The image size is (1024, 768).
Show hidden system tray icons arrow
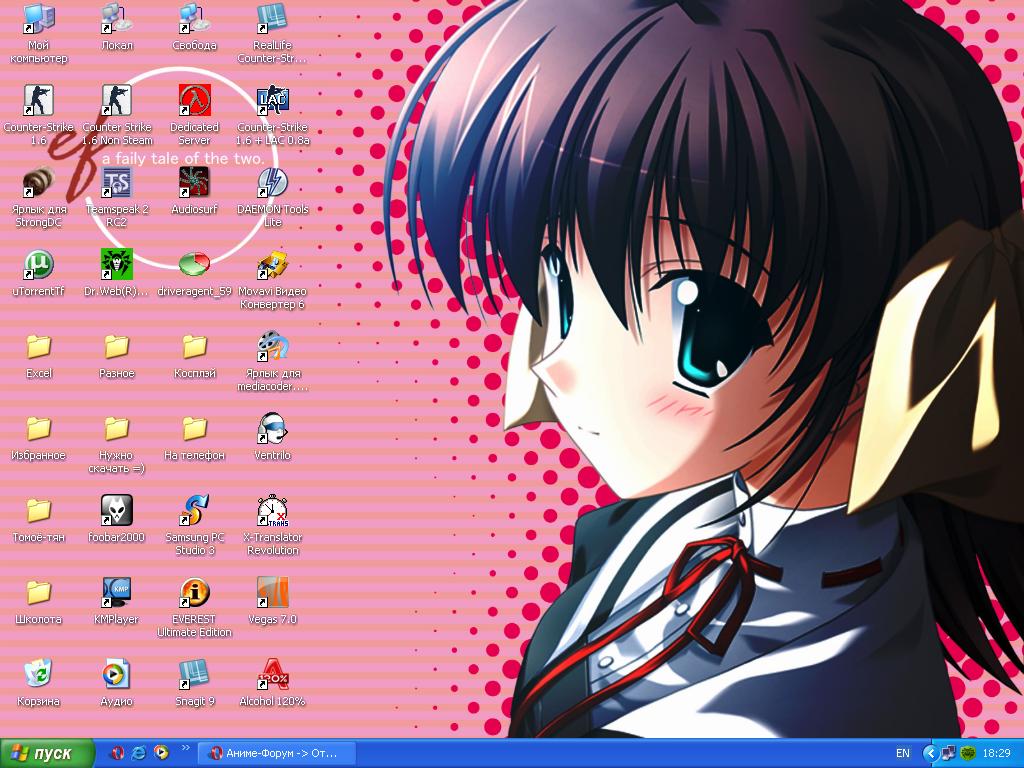931,753
